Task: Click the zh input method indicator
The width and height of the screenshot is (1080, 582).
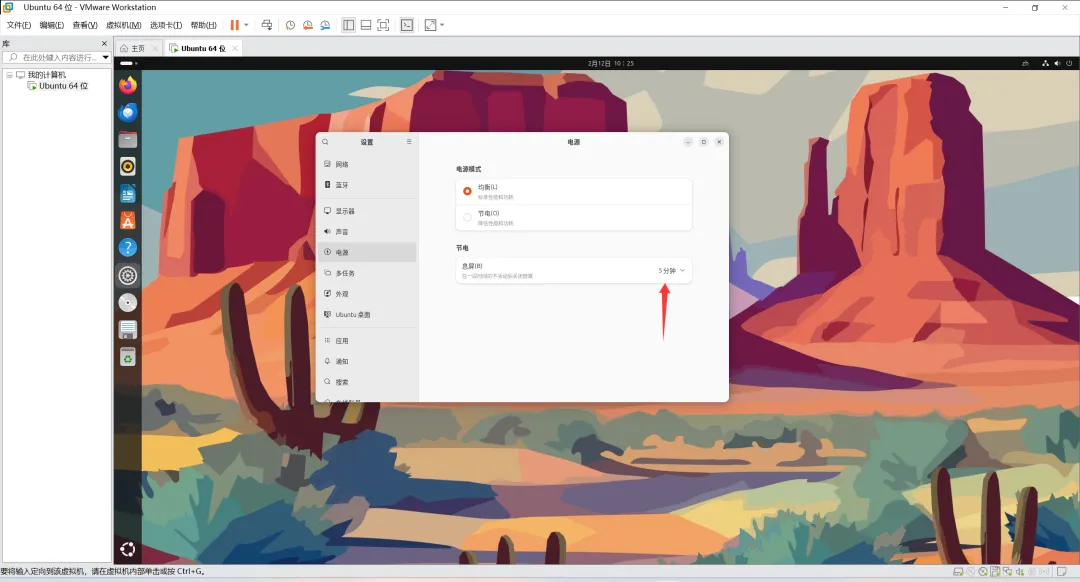Action: click(x=1025, y=63)
